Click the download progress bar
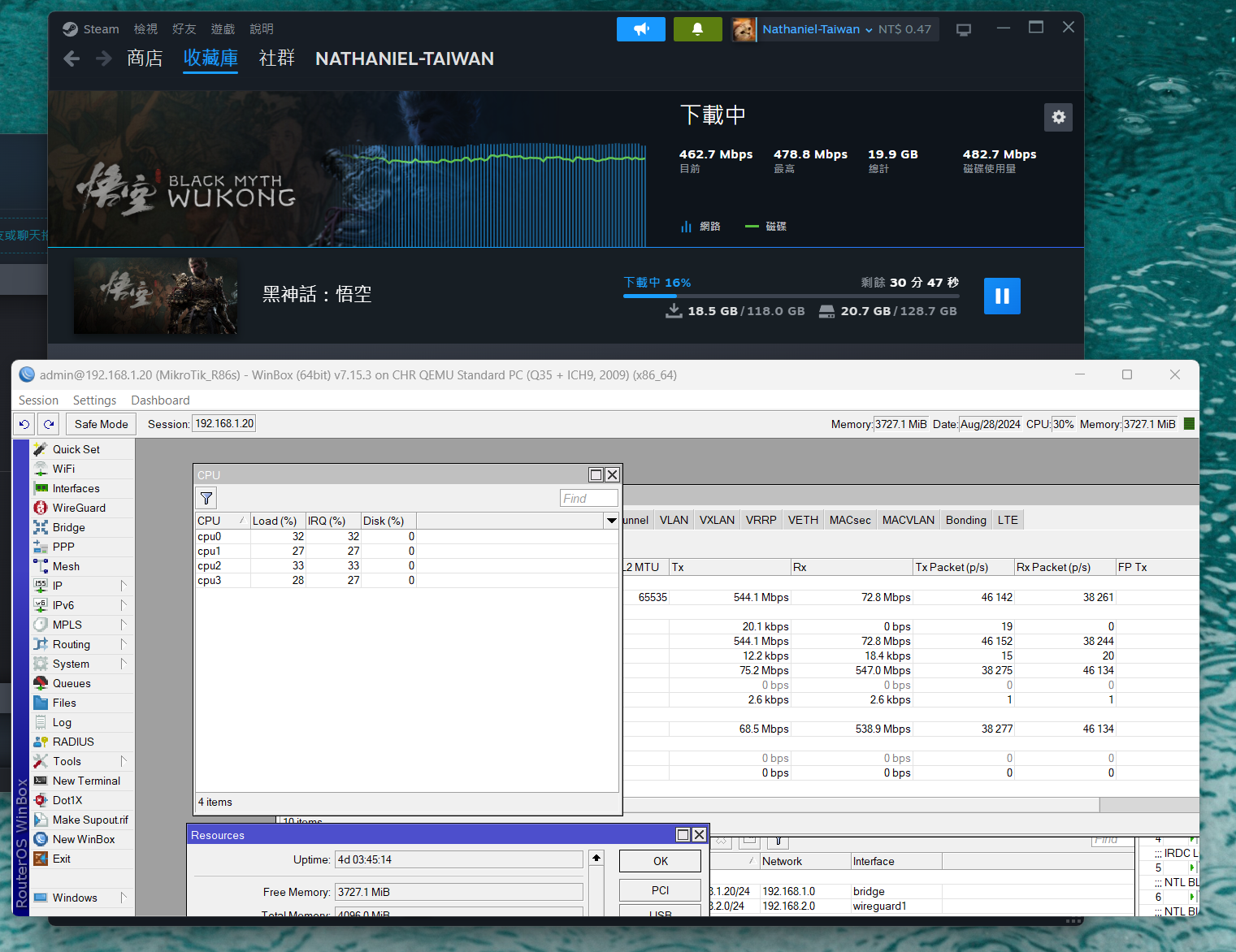1236x952 pixels. point(791,296)
